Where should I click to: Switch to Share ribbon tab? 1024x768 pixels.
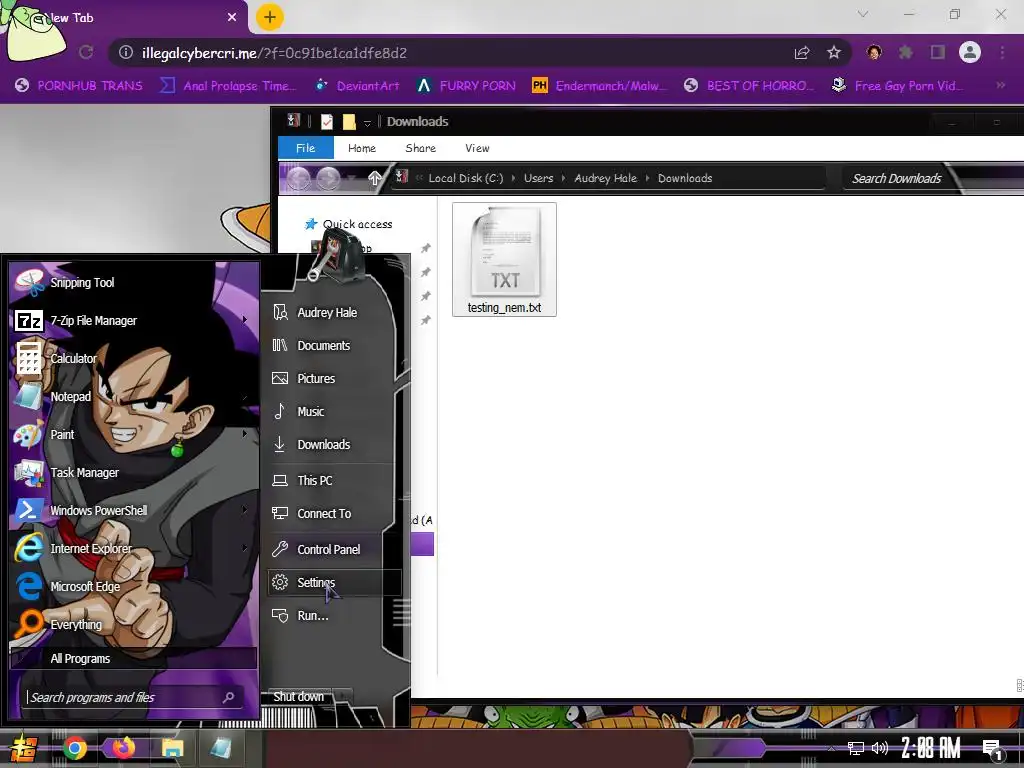[421, 148]
